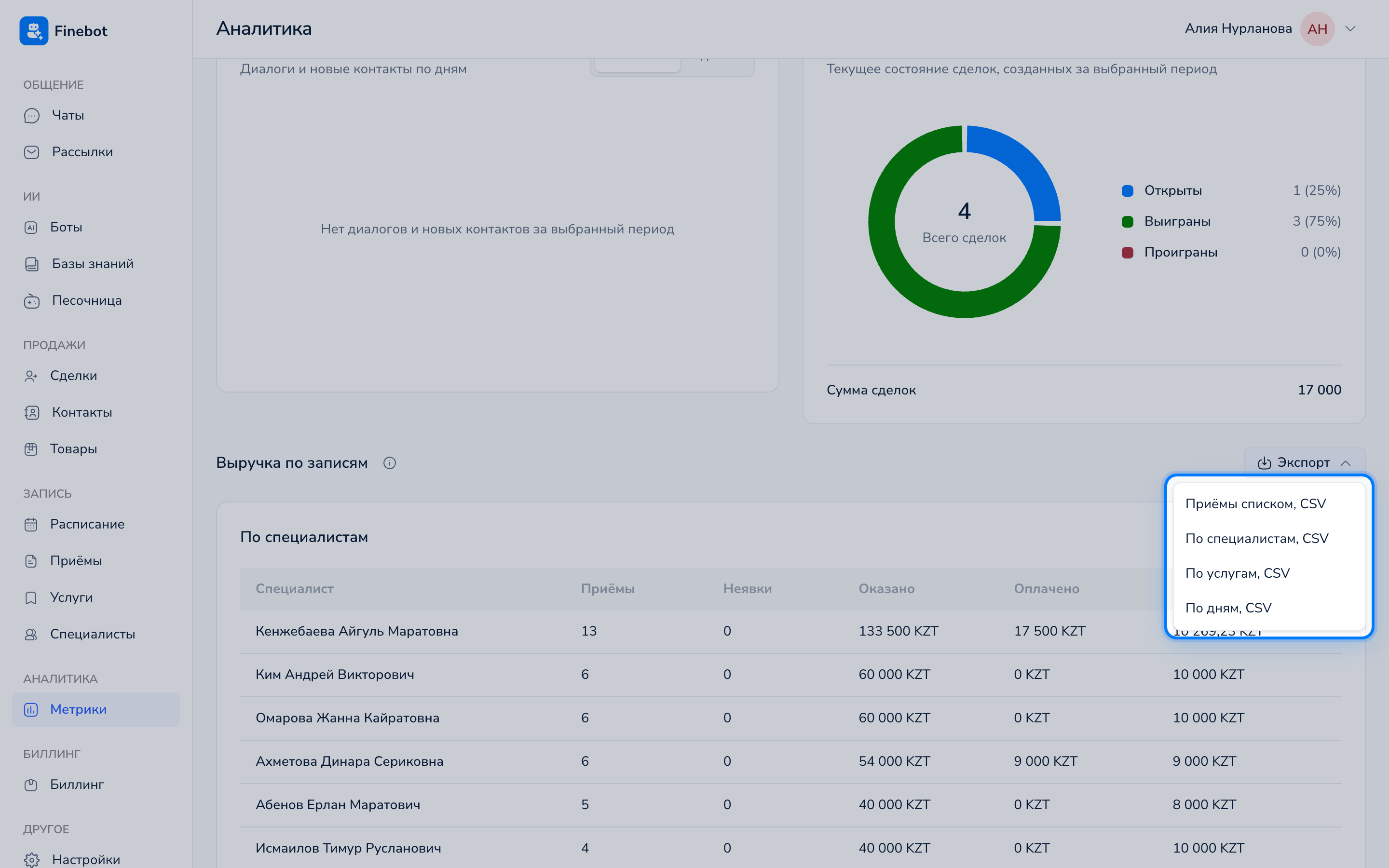The height and width of the screenshot is (868, 1389).
Task: Click green Выиграны legend swatch
Action: (x=1127, y=222)
